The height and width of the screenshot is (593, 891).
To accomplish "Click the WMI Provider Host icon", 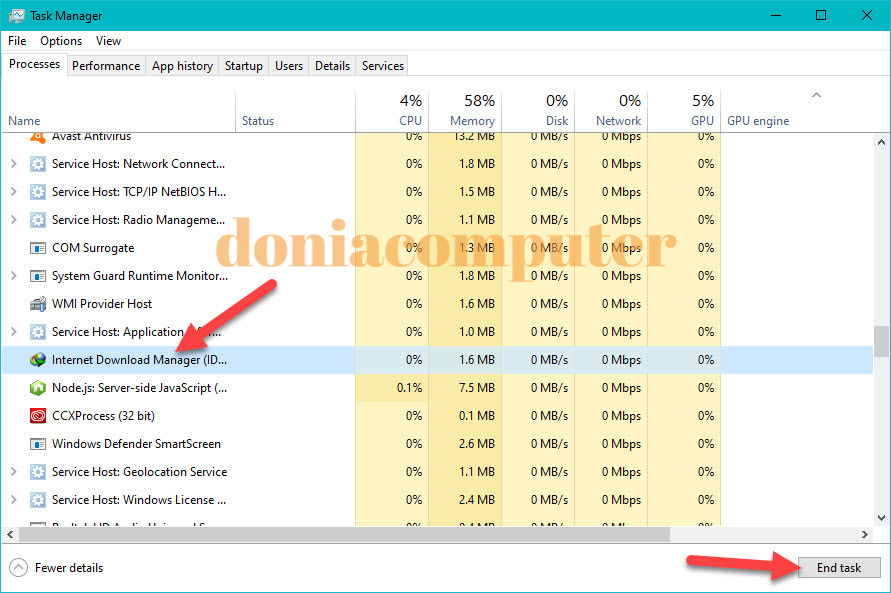I will coord(38,304).
